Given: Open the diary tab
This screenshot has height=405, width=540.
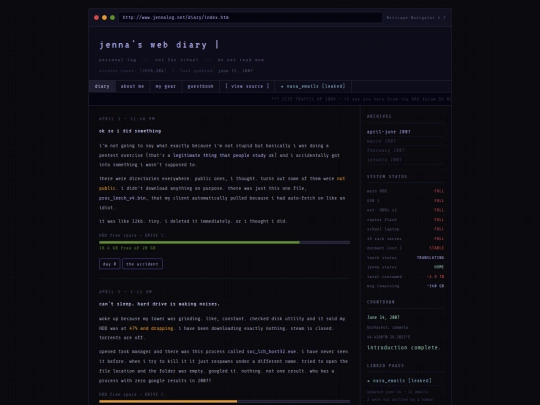Looking at the screenshot, I should tap(102, 86).
